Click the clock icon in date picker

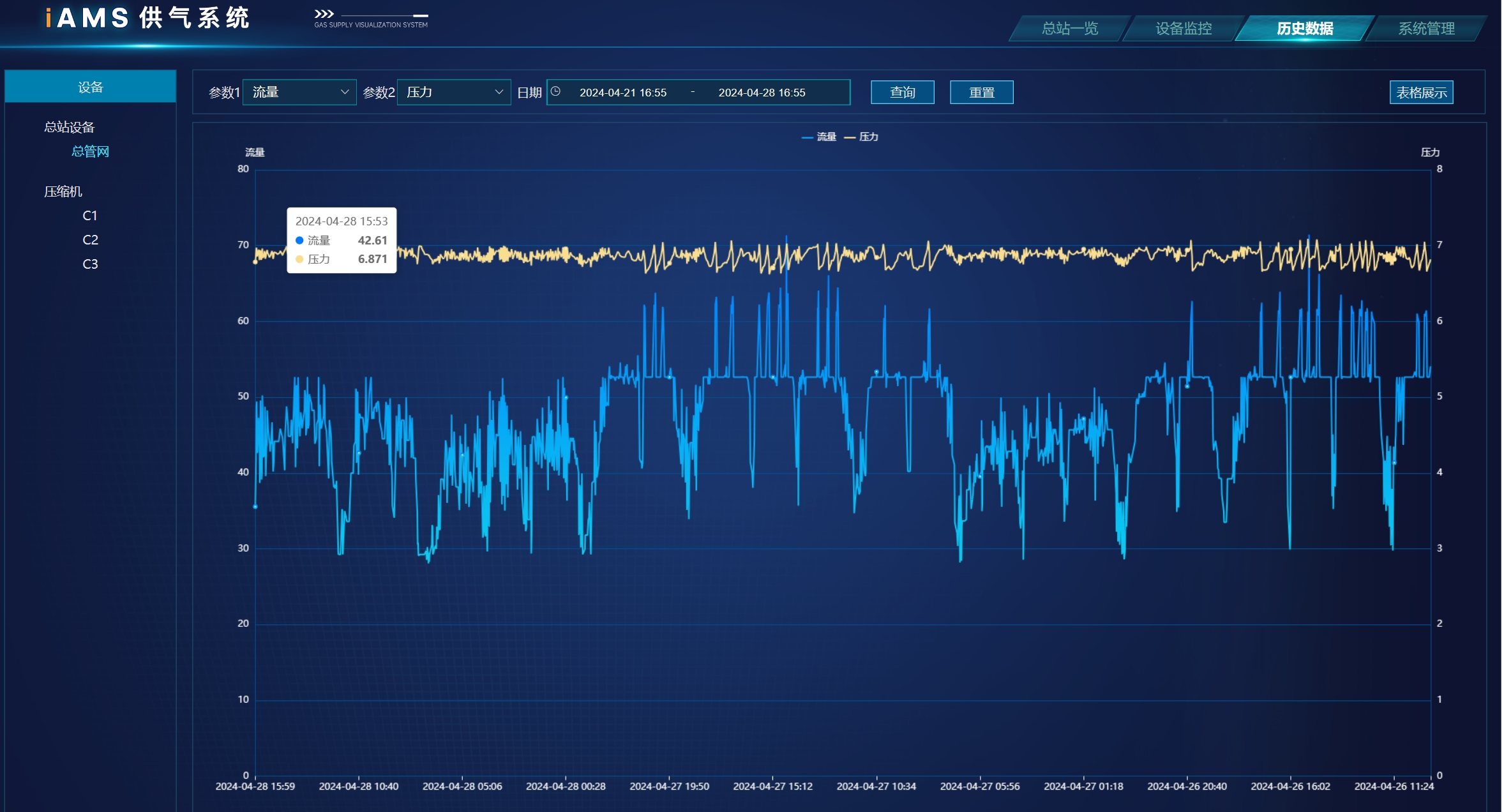556,92
